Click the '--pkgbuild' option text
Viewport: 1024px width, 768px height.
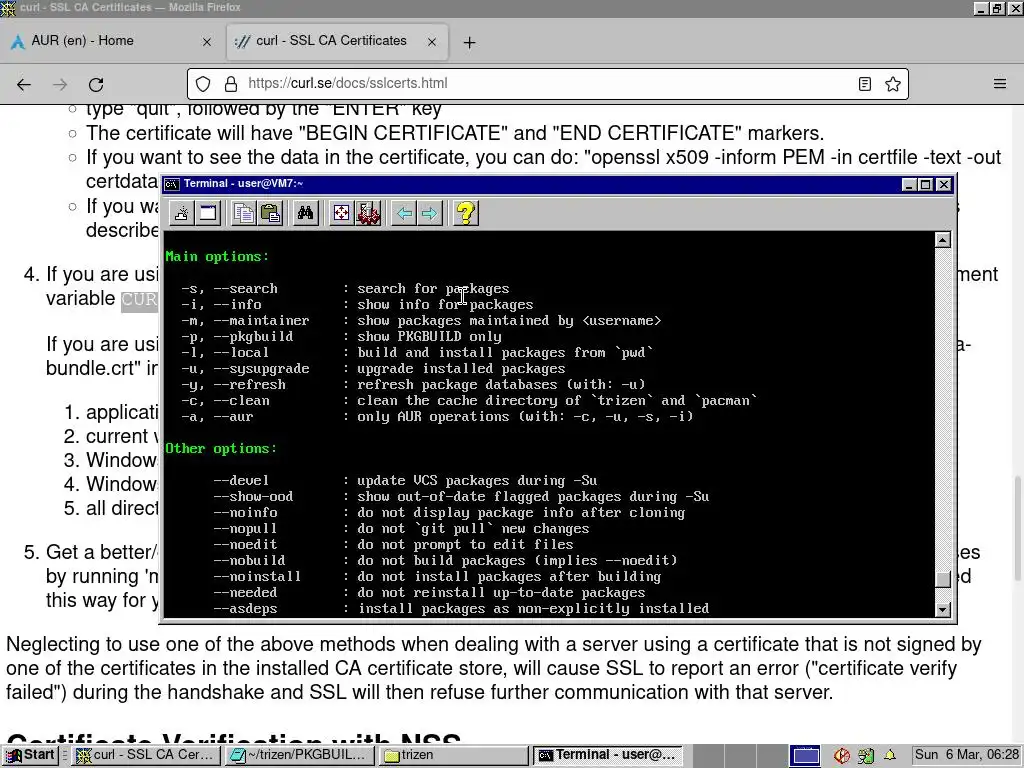click(253, 336)
